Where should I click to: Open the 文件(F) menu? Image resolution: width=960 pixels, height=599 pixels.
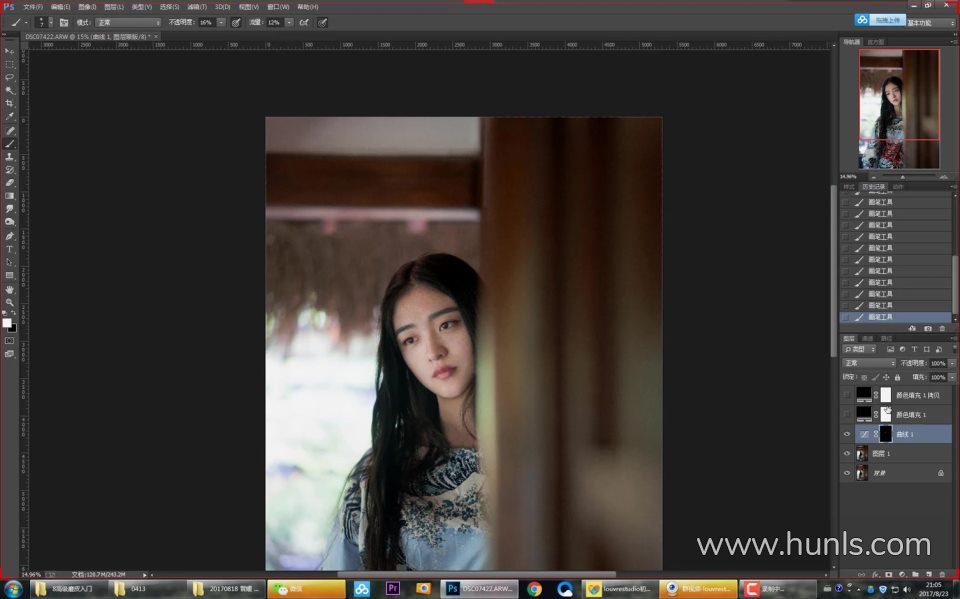click(33, 7)
